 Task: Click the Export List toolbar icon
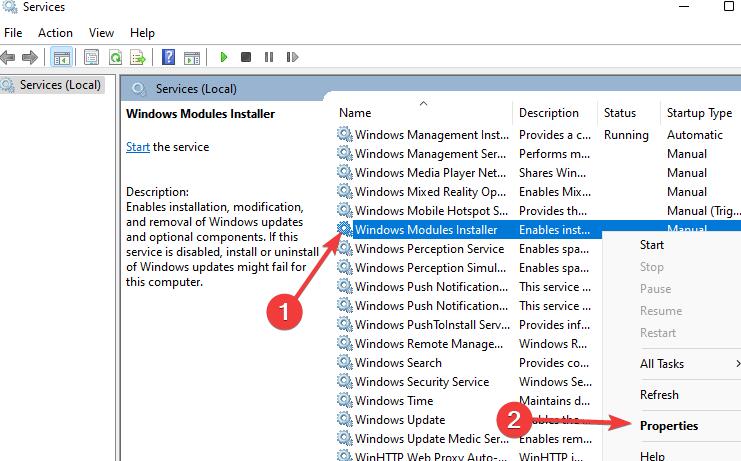138,58
